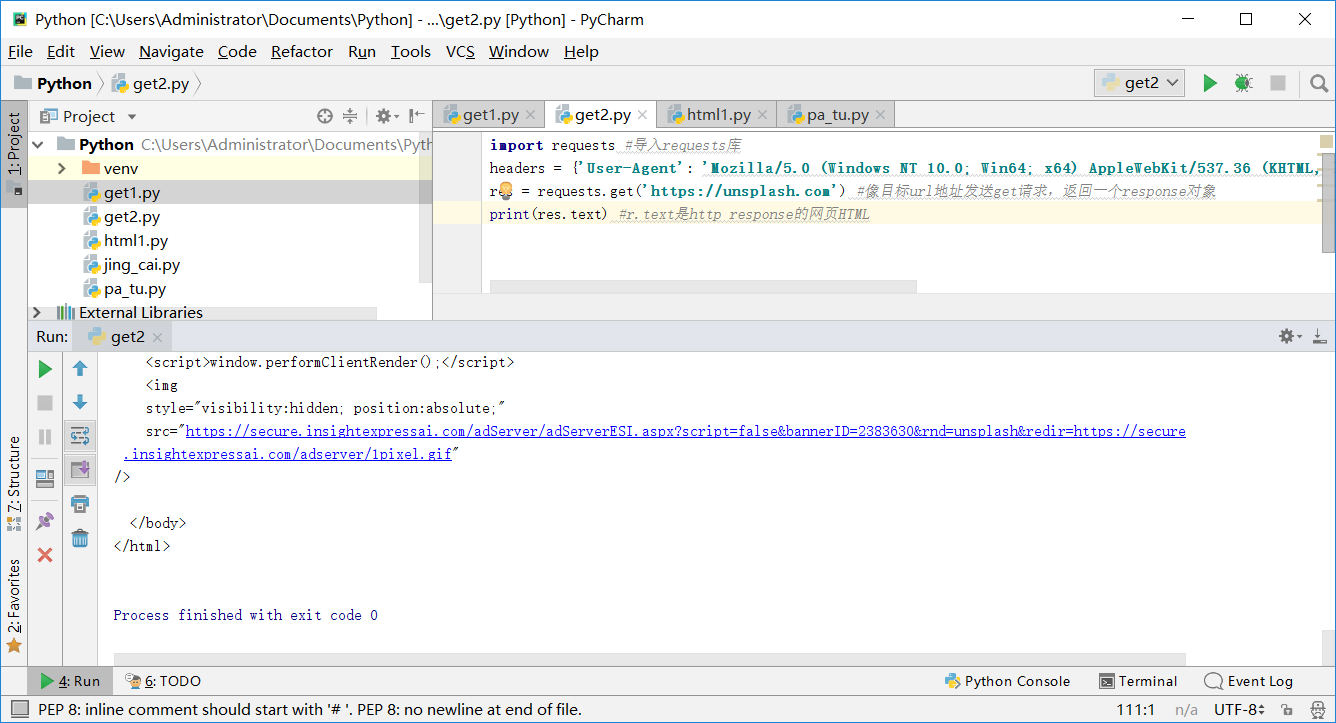Toggle the 7: Structure side tab
This screenshot has height=723, width=1336.
tap(14, 484)
